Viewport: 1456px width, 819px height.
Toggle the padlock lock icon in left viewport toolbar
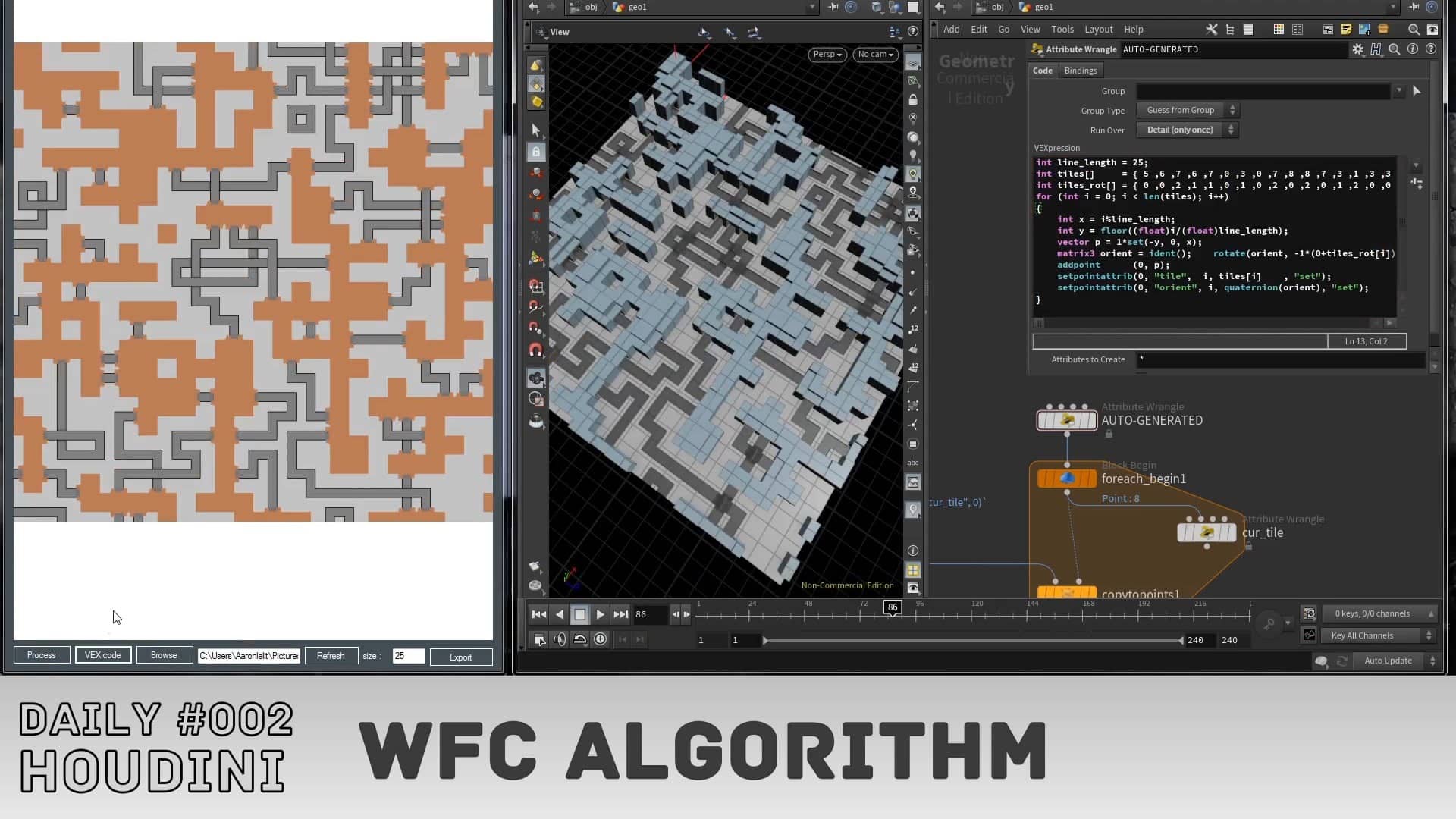(x=536, y=152)
